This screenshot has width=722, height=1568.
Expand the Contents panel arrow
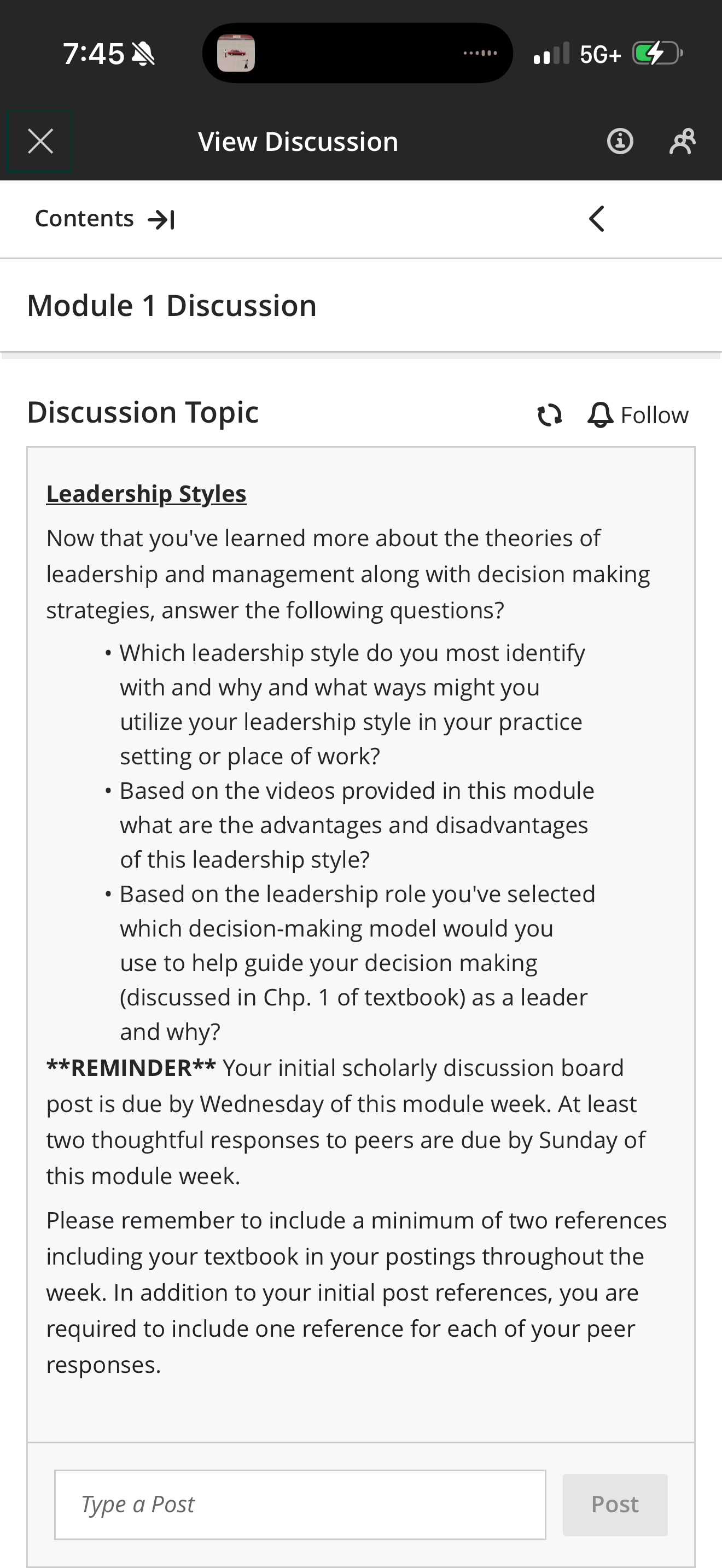coord(161,219)
